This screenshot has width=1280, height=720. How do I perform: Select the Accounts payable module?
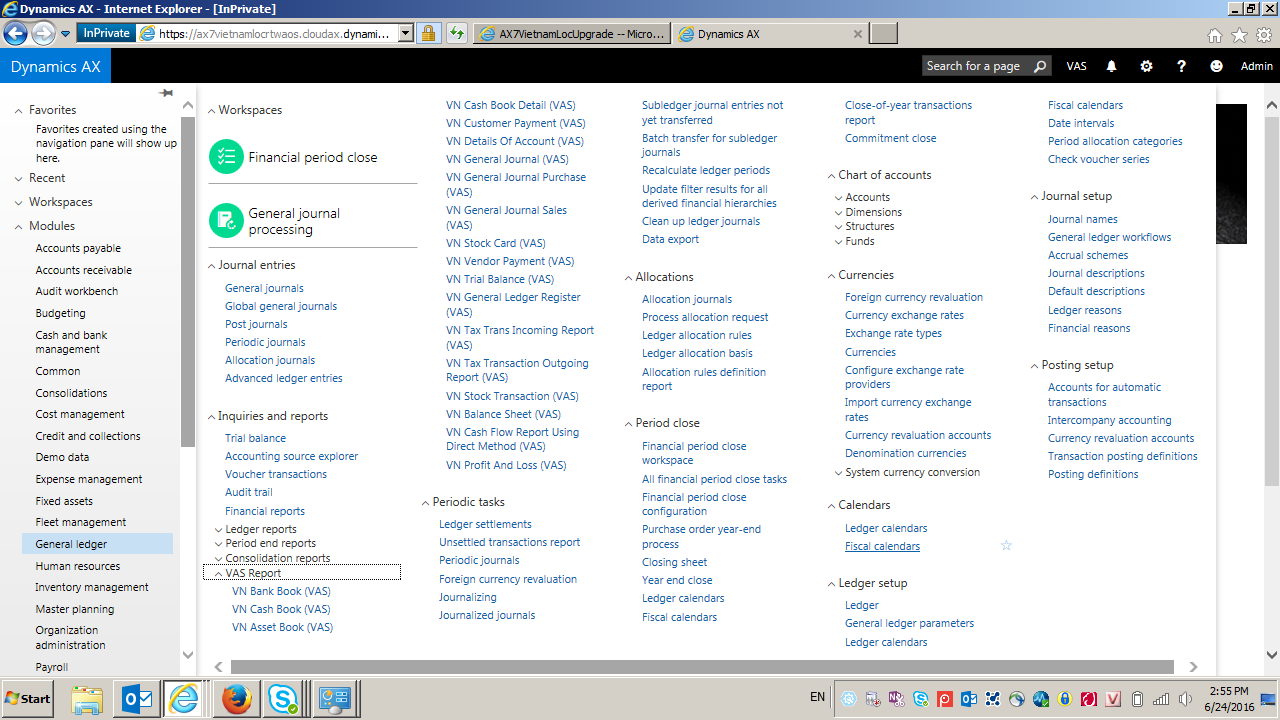tap(78, 248)
